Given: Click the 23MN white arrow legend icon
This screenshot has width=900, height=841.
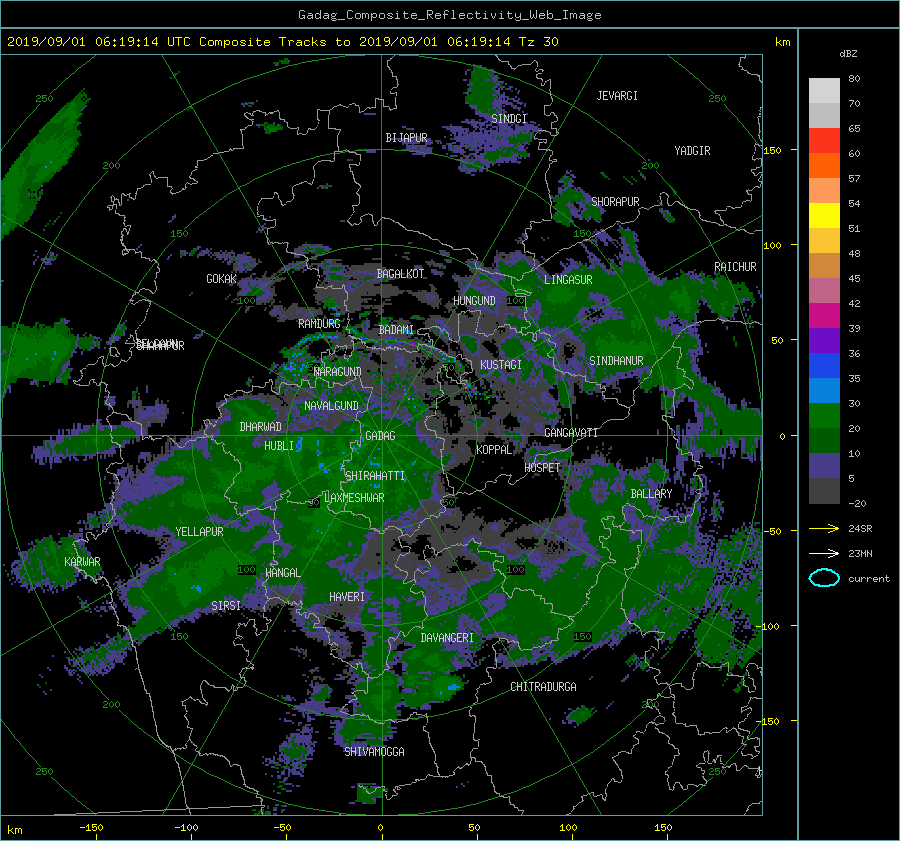Looking at the screenshot, I should [824, 553].
